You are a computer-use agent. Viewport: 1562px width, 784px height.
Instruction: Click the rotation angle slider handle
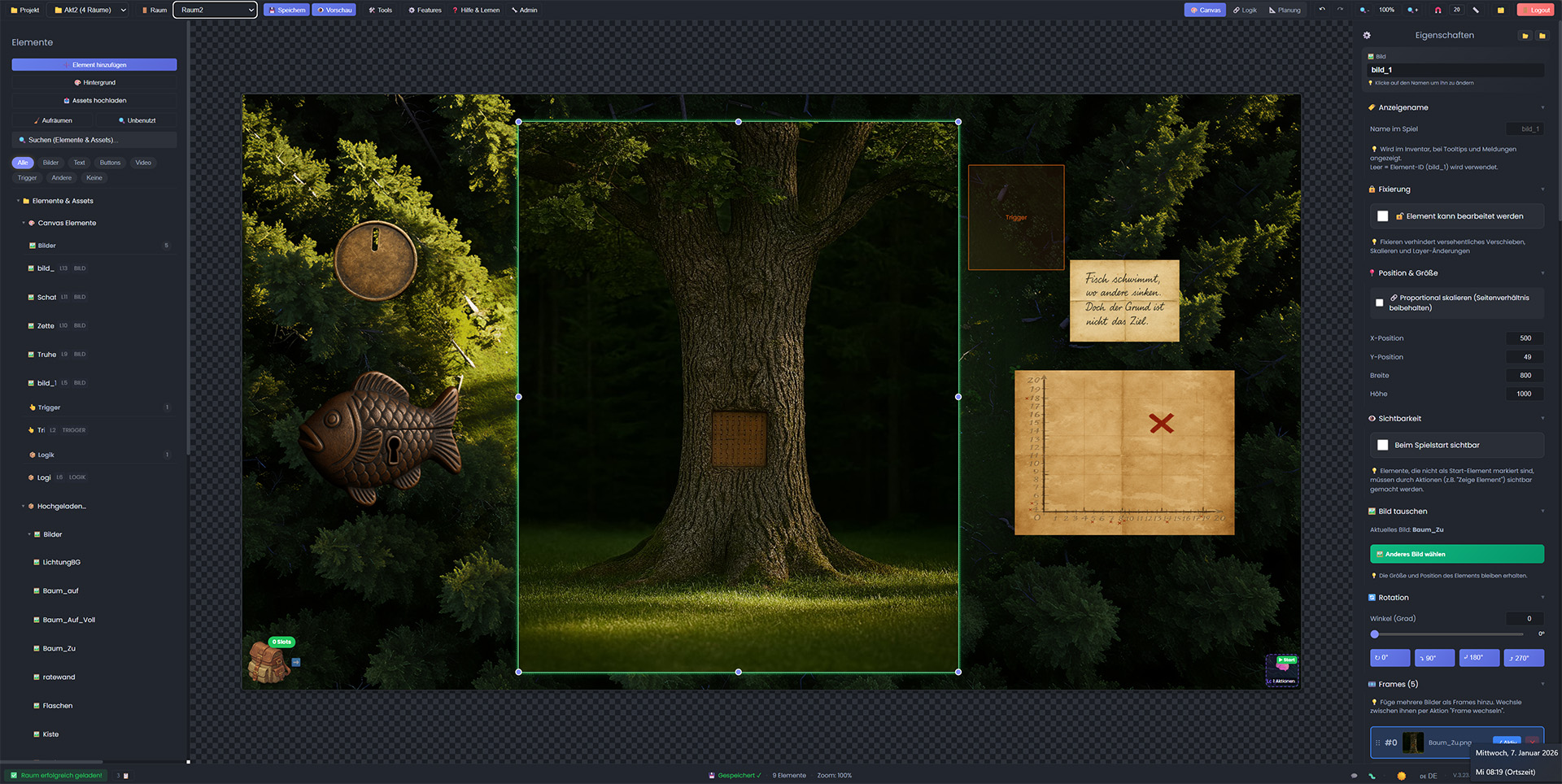click(x=1375, y=634)
